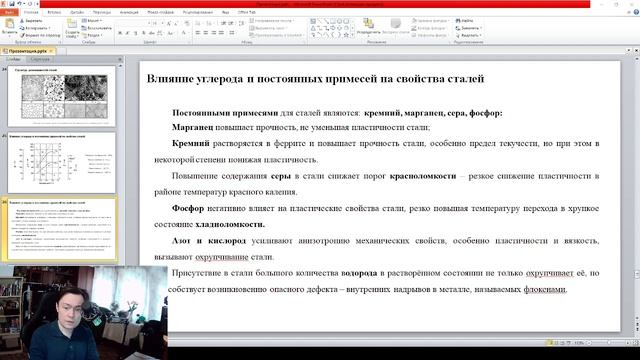Click the word 'флокенами' in slide text
This screenshot has width=640, height=360.
[545, 289]
